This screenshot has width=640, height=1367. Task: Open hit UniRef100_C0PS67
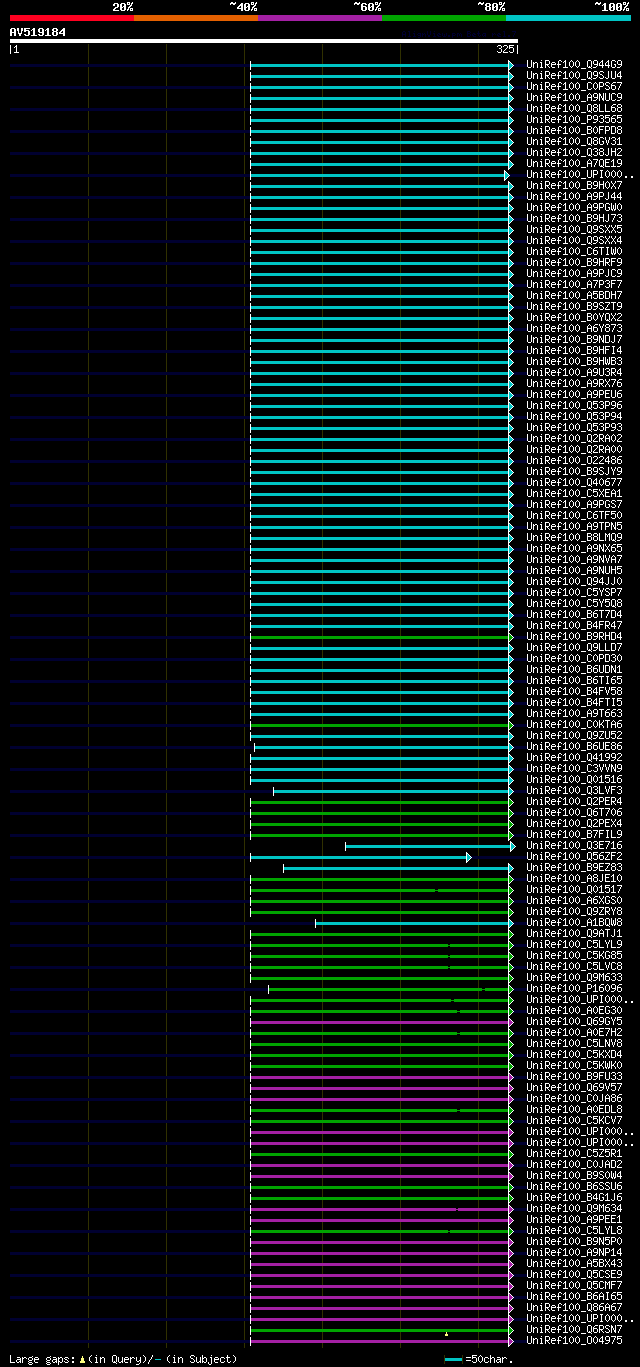click(x=574, y=86)
